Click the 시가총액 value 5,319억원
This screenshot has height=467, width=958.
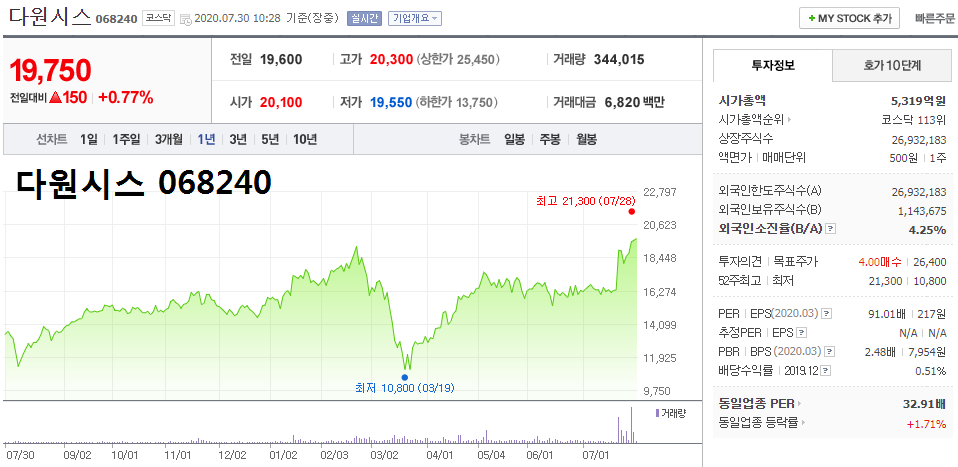[919, 100]
